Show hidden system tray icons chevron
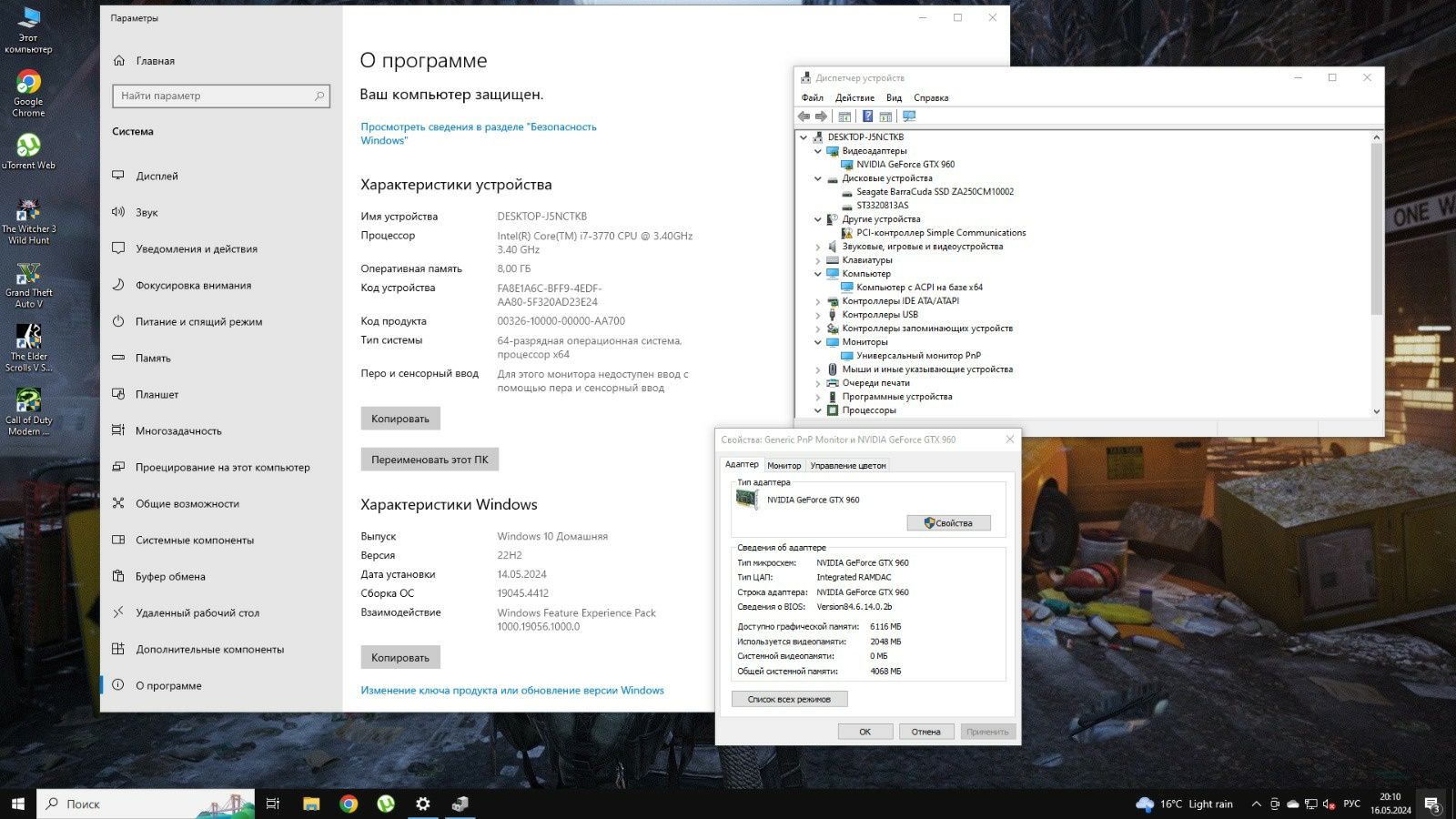1456x819 pixels. (1257, 804)
